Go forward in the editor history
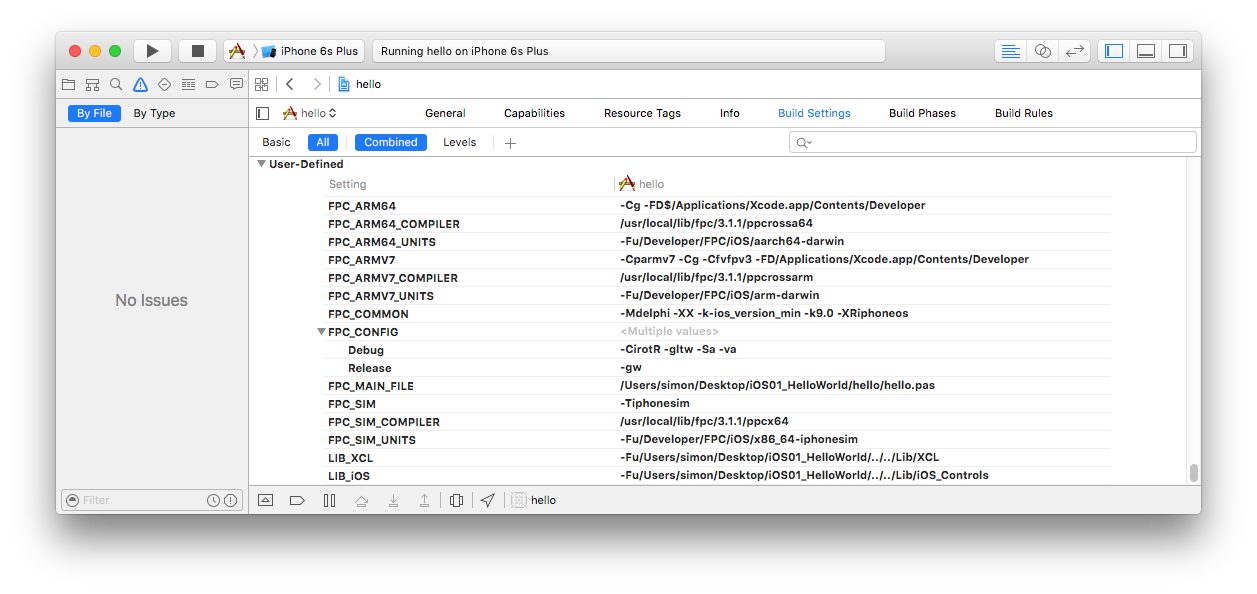This screenshot has height=594, width=1257. tap(317, 84)
